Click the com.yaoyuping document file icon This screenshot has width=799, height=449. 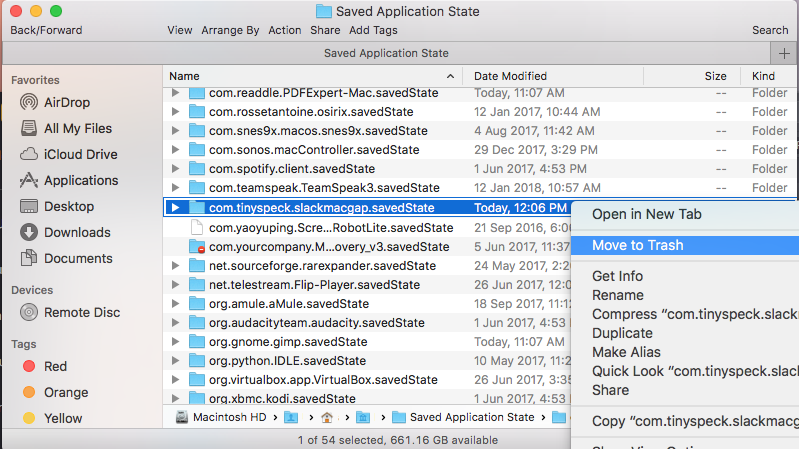pyautogui.click(x=197, y=228)
